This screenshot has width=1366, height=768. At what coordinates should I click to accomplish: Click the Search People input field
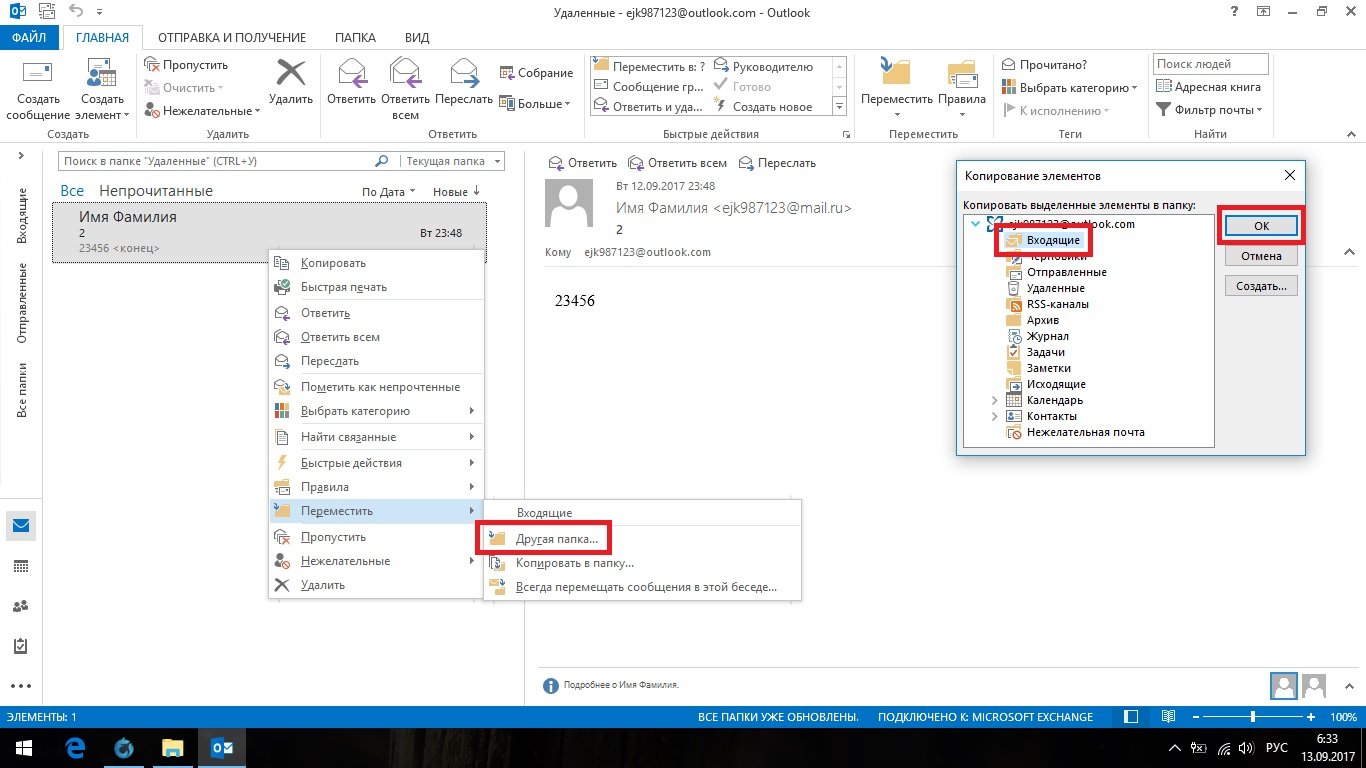pyautogui.click(x=1211, y=64)
